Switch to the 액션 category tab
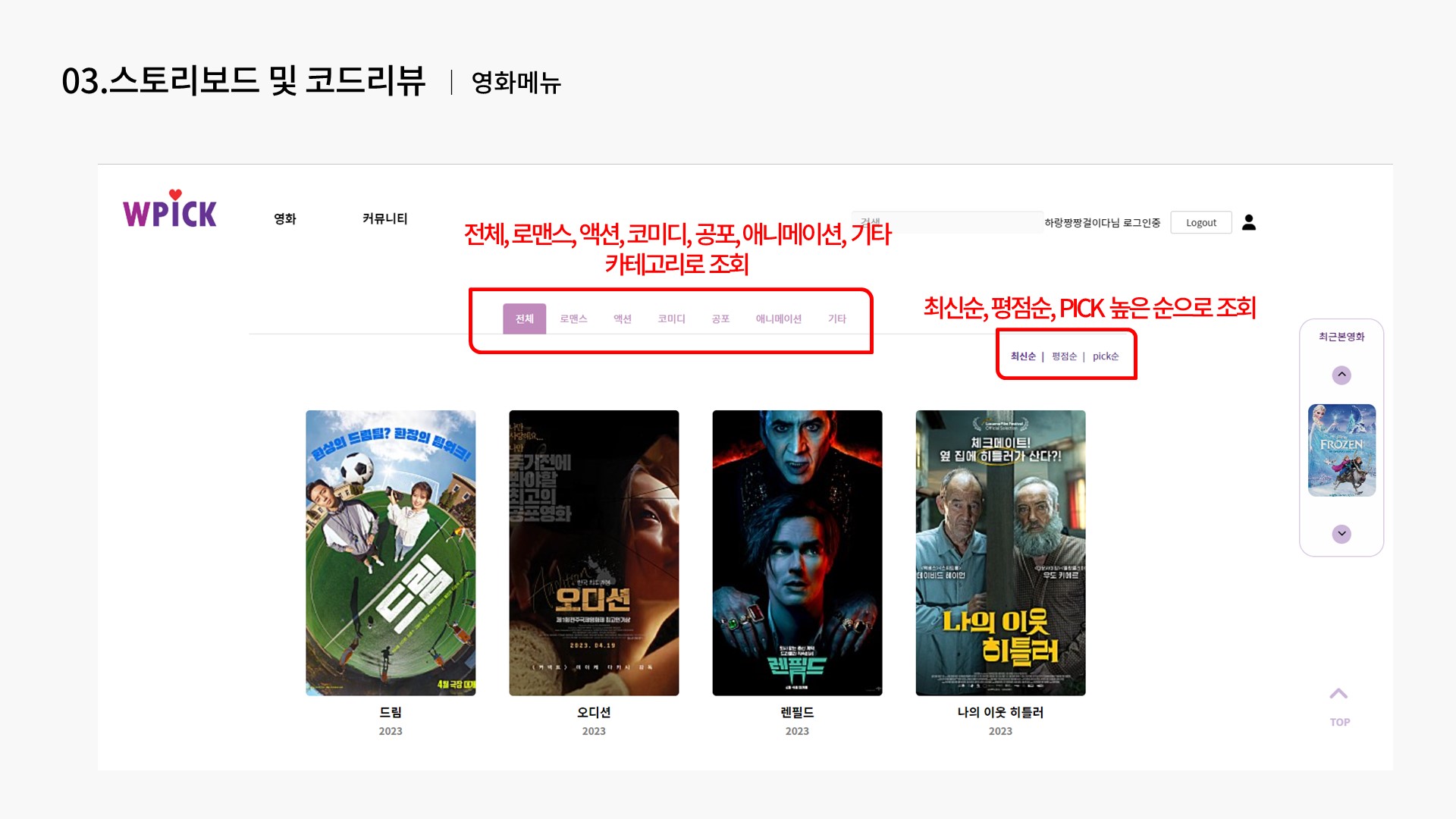This screenshot has height=819, width=1456. pyautogui.click(x=623, y=318)
